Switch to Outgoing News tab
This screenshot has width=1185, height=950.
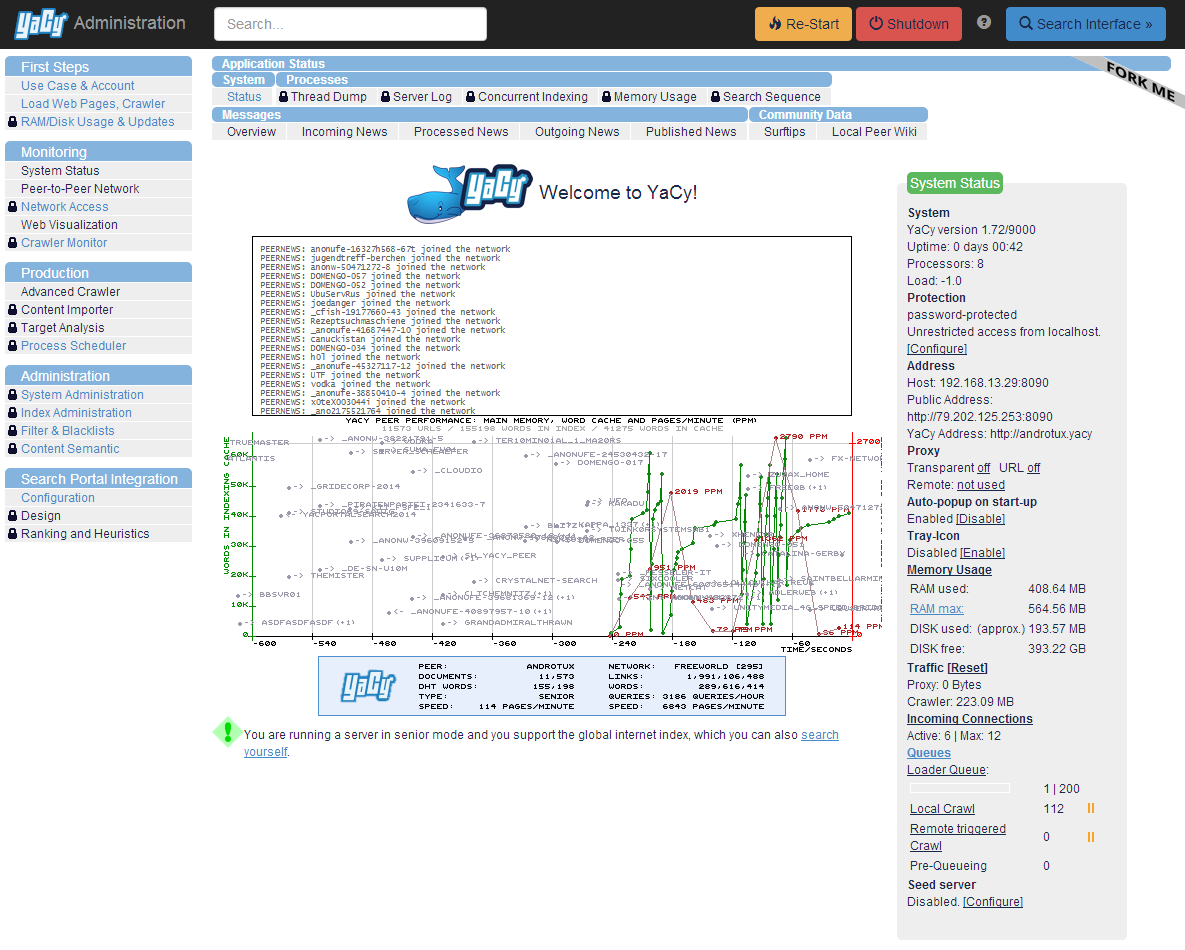pyautogui.click(x=577, y=132)
